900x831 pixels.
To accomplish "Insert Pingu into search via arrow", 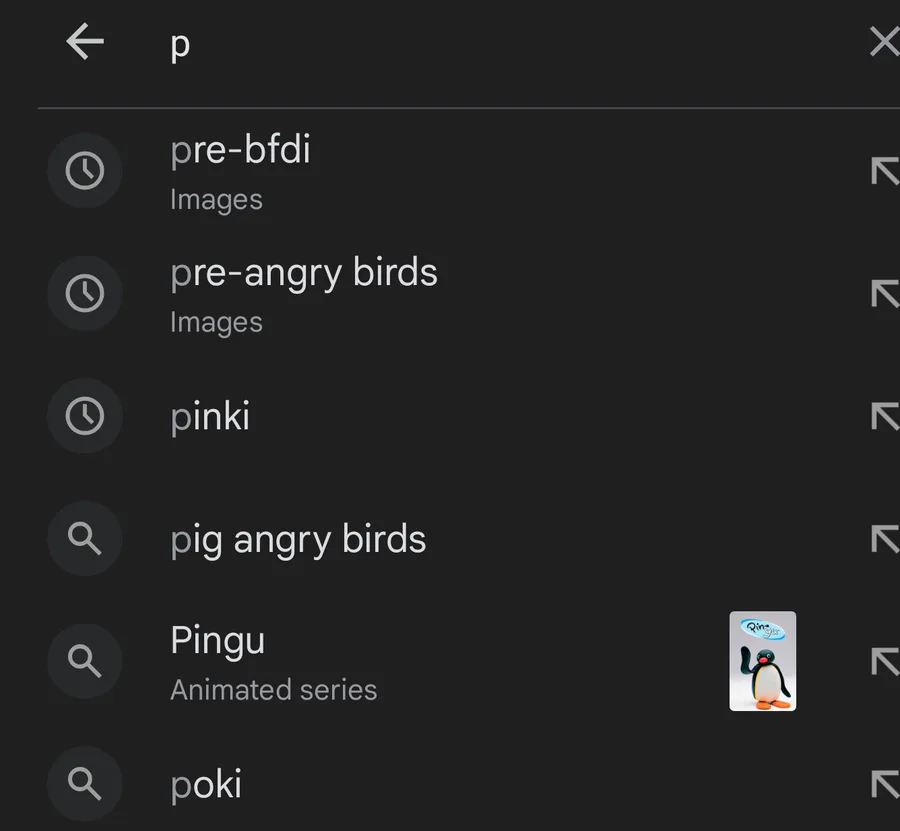I will click(x=885, y=661).
